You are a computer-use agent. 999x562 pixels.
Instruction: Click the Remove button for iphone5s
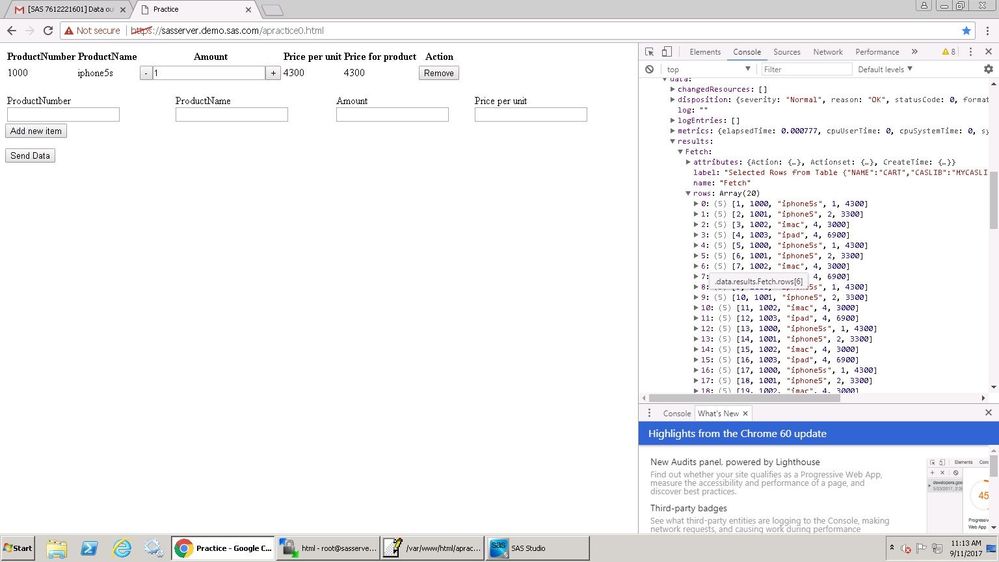point(438,73)
